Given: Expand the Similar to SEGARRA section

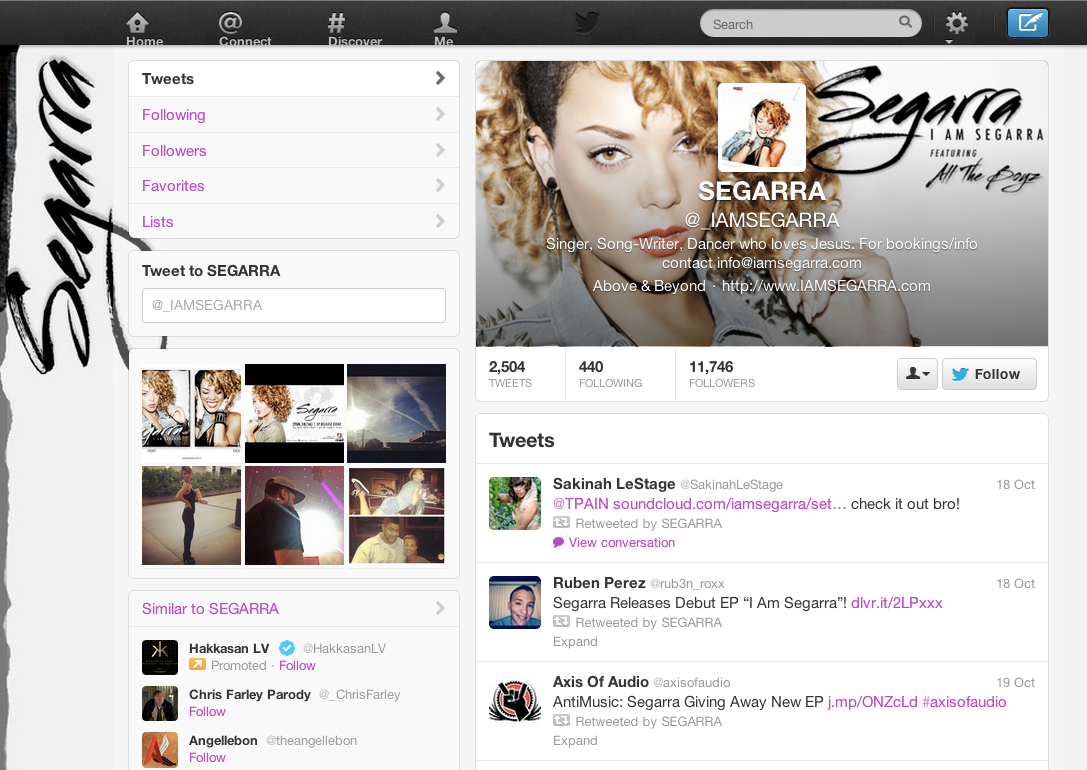Looking at the screenshot, I should [439, 608].
